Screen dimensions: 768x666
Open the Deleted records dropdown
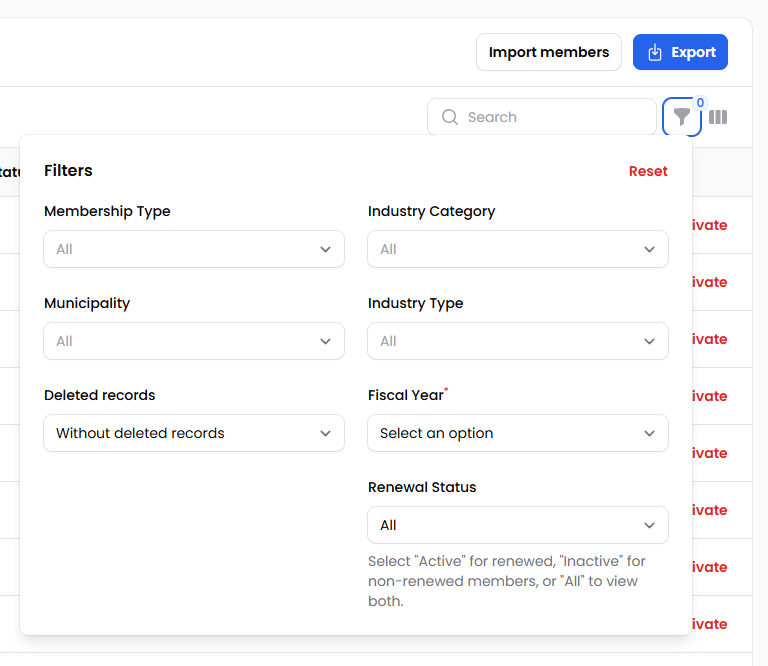(x=194, y=433)
